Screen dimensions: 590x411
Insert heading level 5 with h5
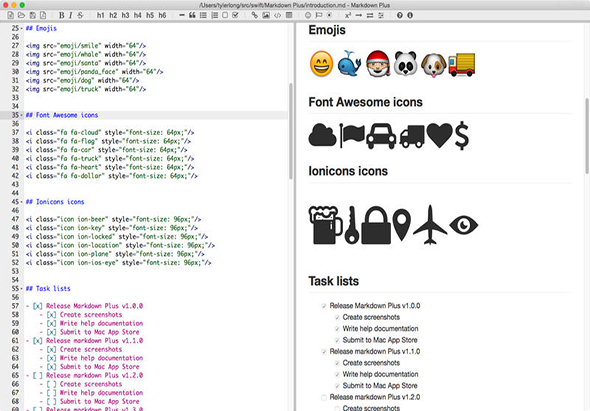click(150, 15)
